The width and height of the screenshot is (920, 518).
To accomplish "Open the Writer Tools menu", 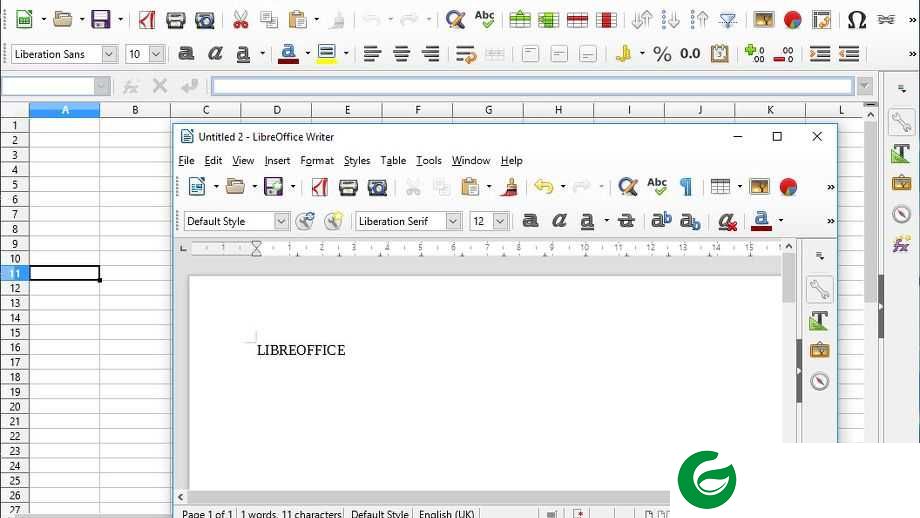I will pos(428,161).
